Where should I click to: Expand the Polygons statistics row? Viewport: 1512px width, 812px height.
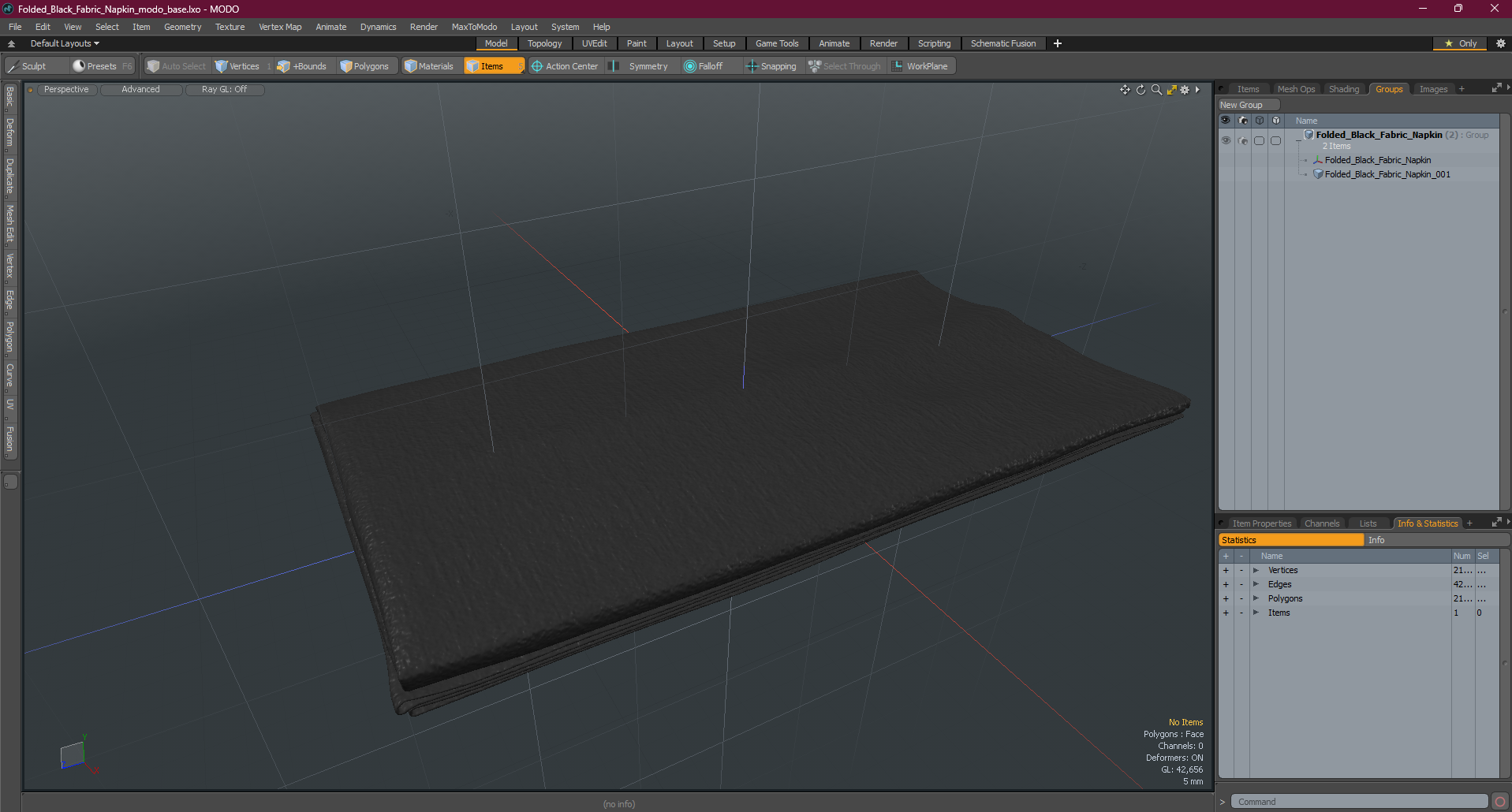pos(1256,598)
